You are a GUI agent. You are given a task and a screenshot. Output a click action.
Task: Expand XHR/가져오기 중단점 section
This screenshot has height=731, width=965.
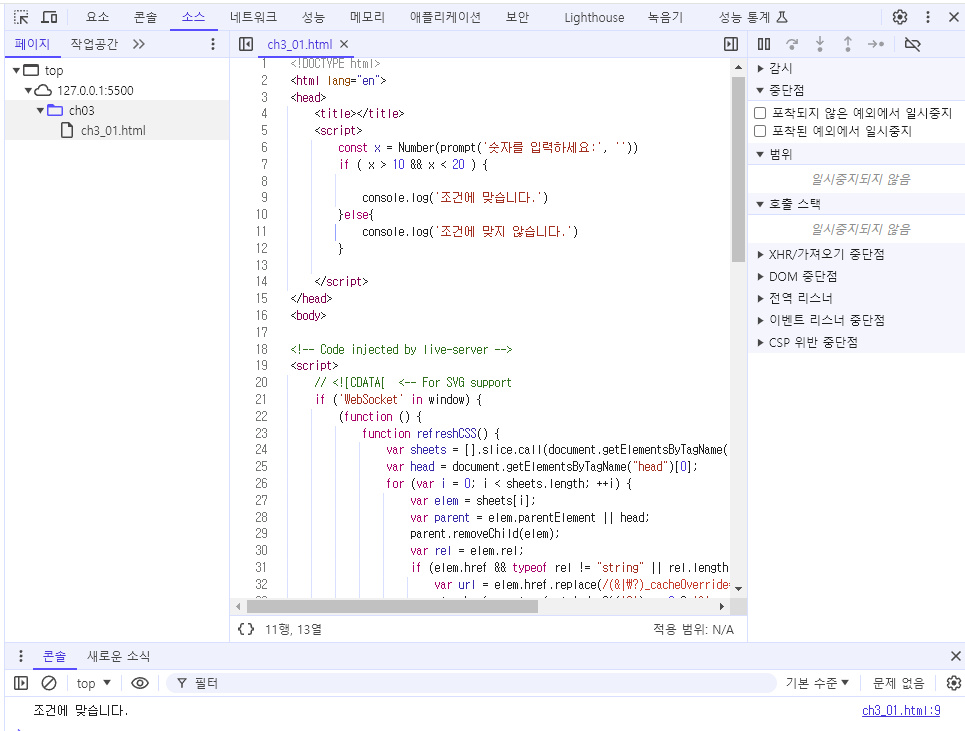761,254
